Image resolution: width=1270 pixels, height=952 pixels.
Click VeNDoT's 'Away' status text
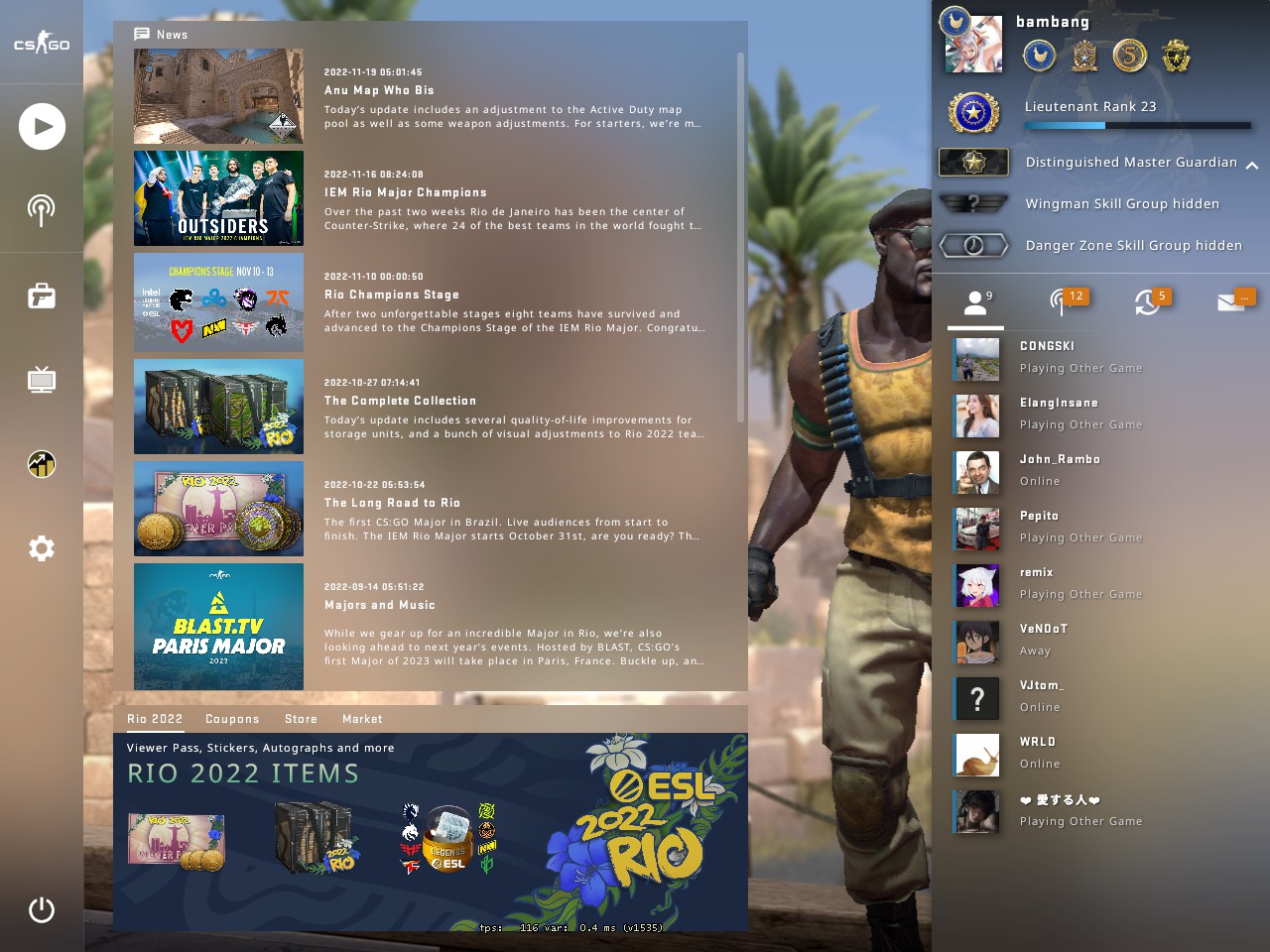1035,651
